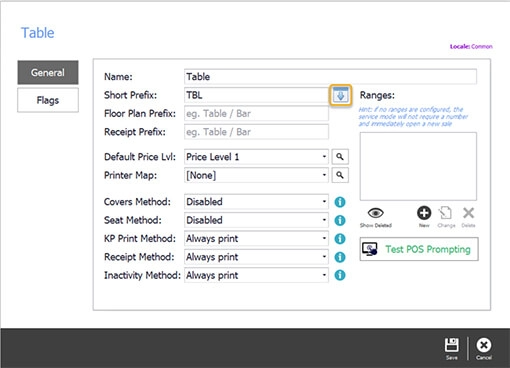
Task: Click the Short Prefix auto-fill arrow icon
Action: [x=340, y=95]
